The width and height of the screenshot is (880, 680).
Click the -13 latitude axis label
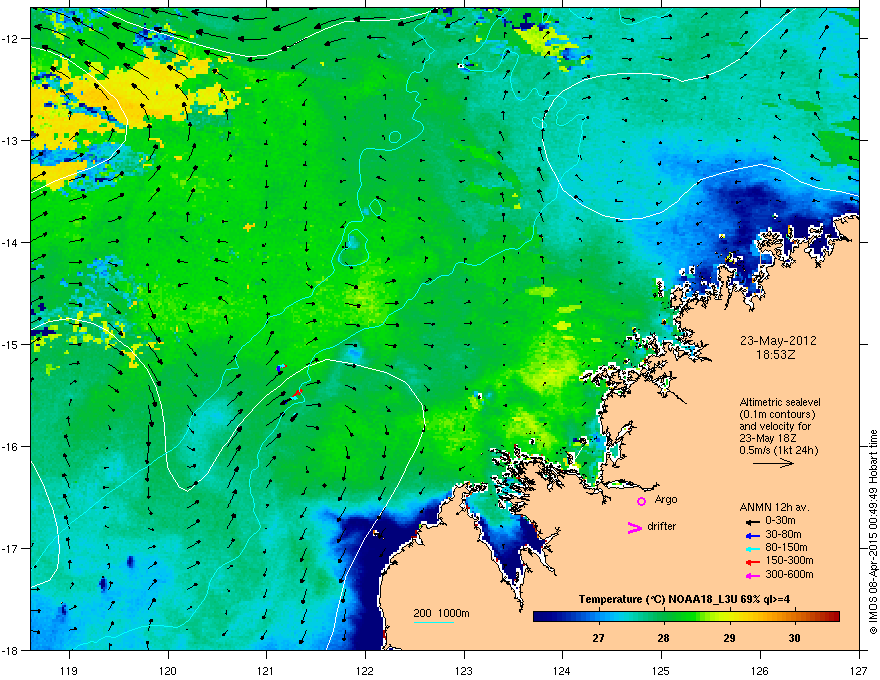(x=11, y=141)
